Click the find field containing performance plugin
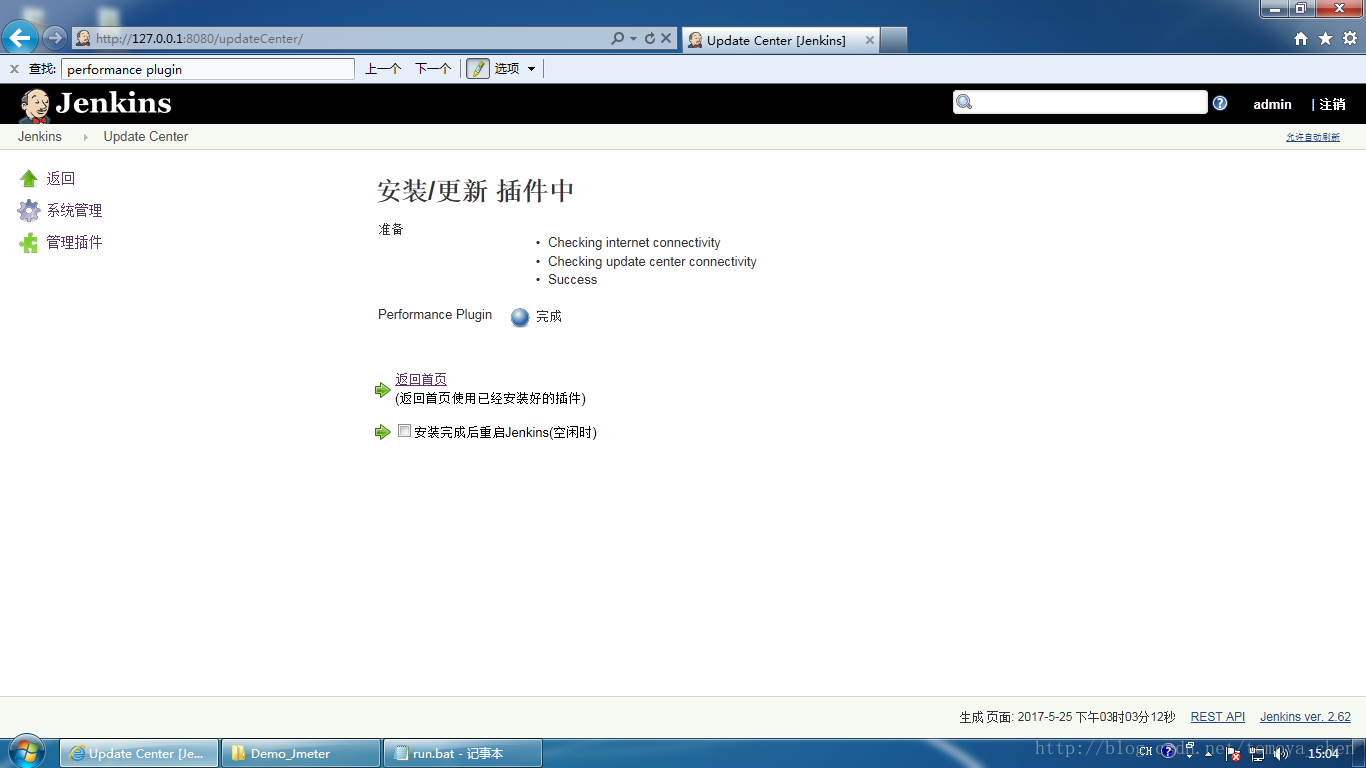The image size is (1366, 768). point(208,69)
